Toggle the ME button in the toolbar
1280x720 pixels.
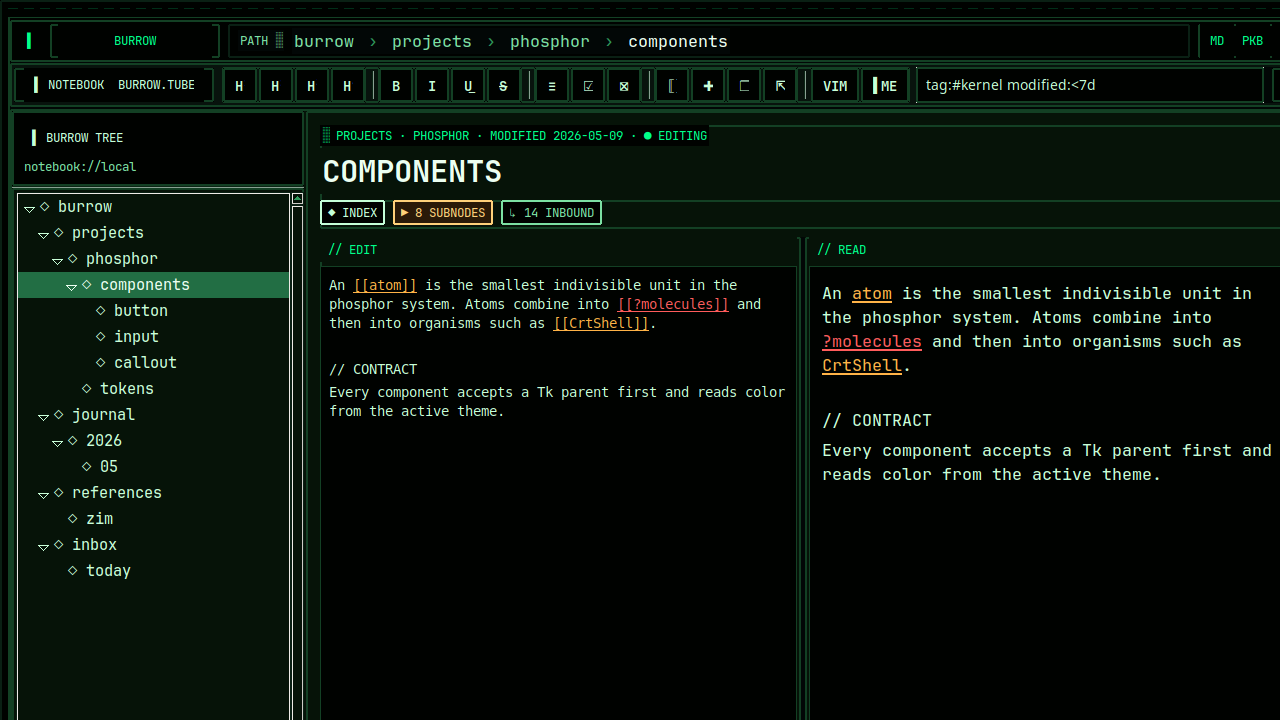pos(886,86)
